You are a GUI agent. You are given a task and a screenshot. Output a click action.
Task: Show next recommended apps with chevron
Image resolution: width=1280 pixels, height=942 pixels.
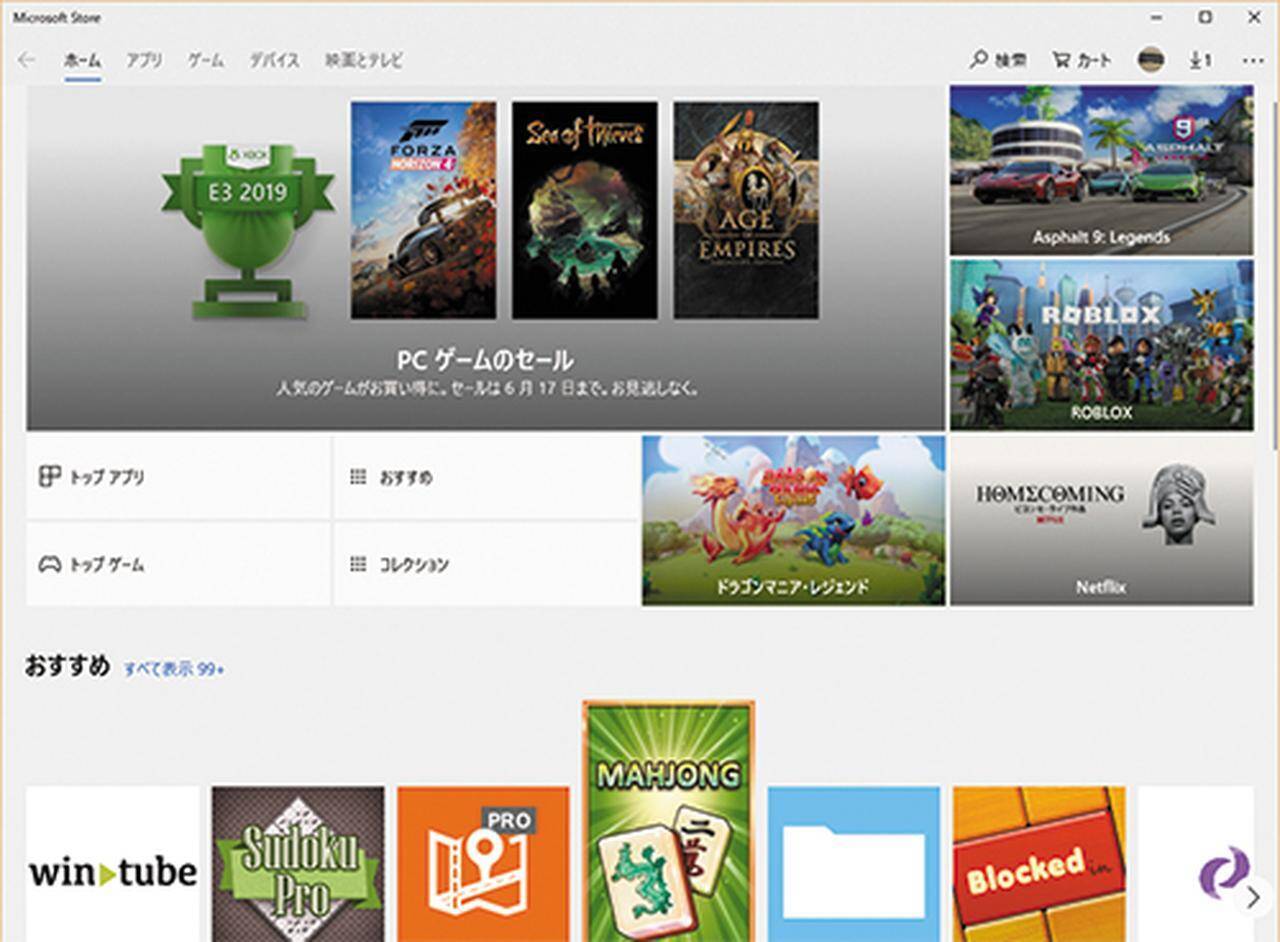click(1253, 897)
